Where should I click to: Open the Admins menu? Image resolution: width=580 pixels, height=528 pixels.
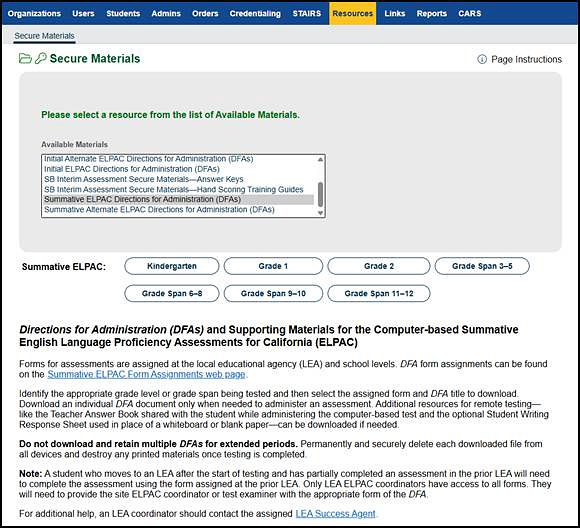point(166,13)
